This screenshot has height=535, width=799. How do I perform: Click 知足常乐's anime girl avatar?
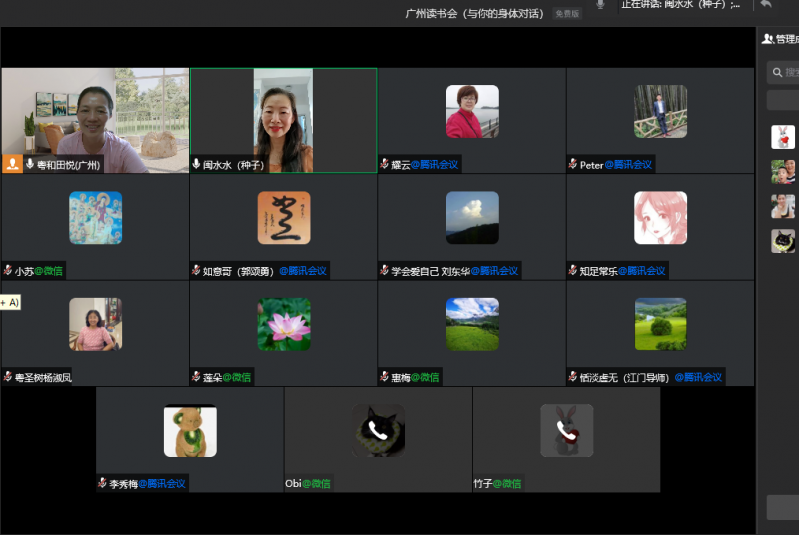pyautogui.click(x=660, y=218)
